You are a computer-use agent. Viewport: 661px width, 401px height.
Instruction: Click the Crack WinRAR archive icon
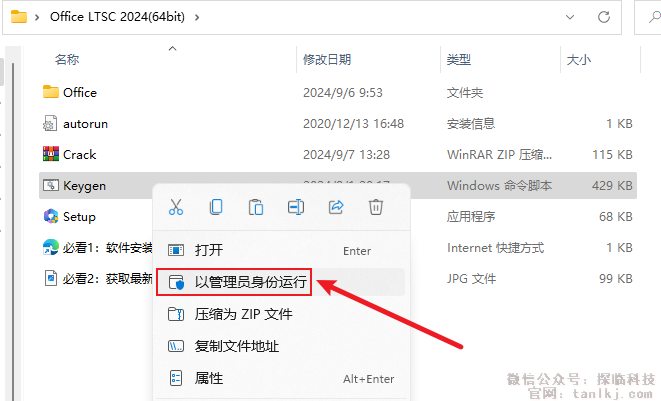point(51,154)
